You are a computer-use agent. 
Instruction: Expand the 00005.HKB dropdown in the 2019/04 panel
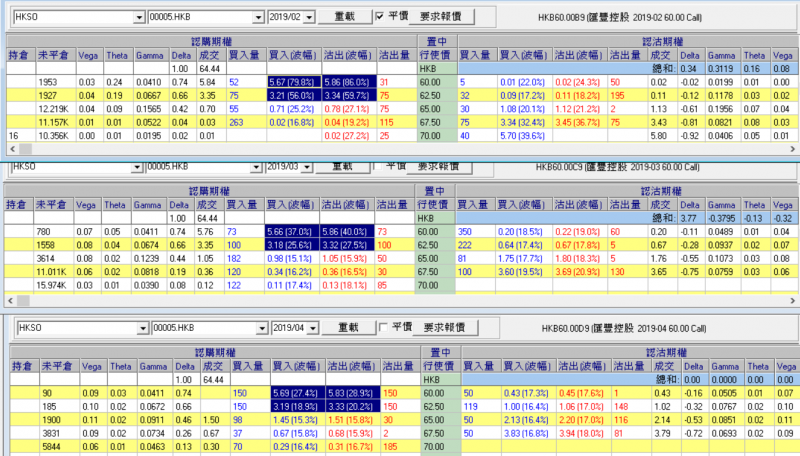(x=260, y=327)
